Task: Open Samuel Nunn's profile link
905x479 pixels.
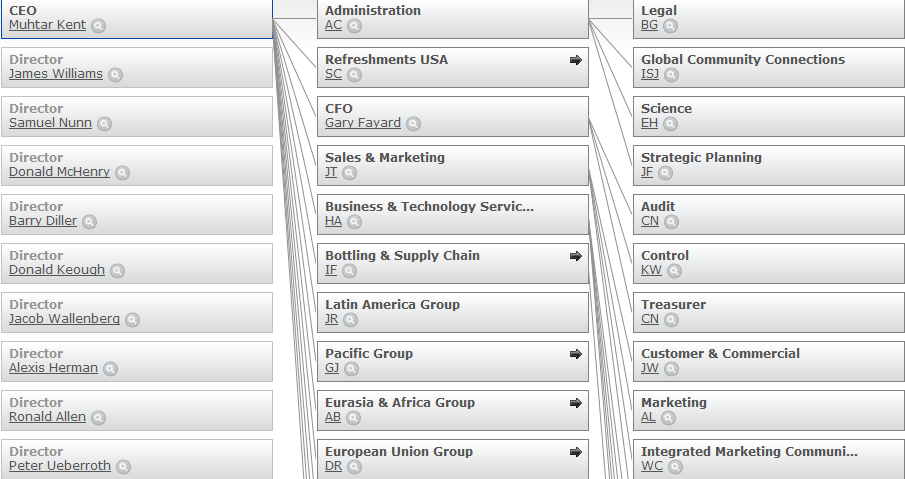Action: point(50,123)
